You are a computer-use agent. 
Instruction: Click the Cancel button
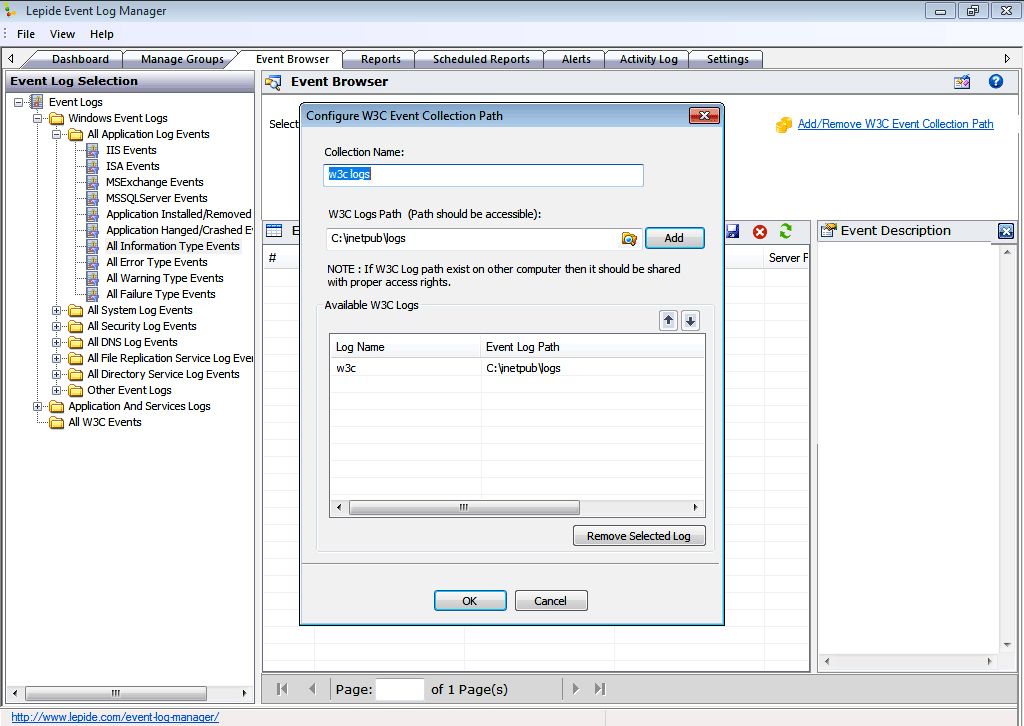click(551, 601)
